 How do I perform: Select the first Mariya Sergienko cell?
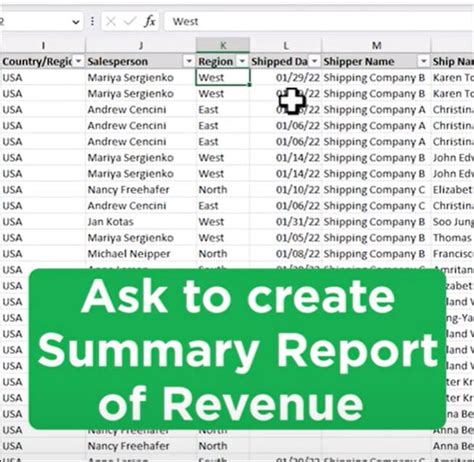(141, 78)
